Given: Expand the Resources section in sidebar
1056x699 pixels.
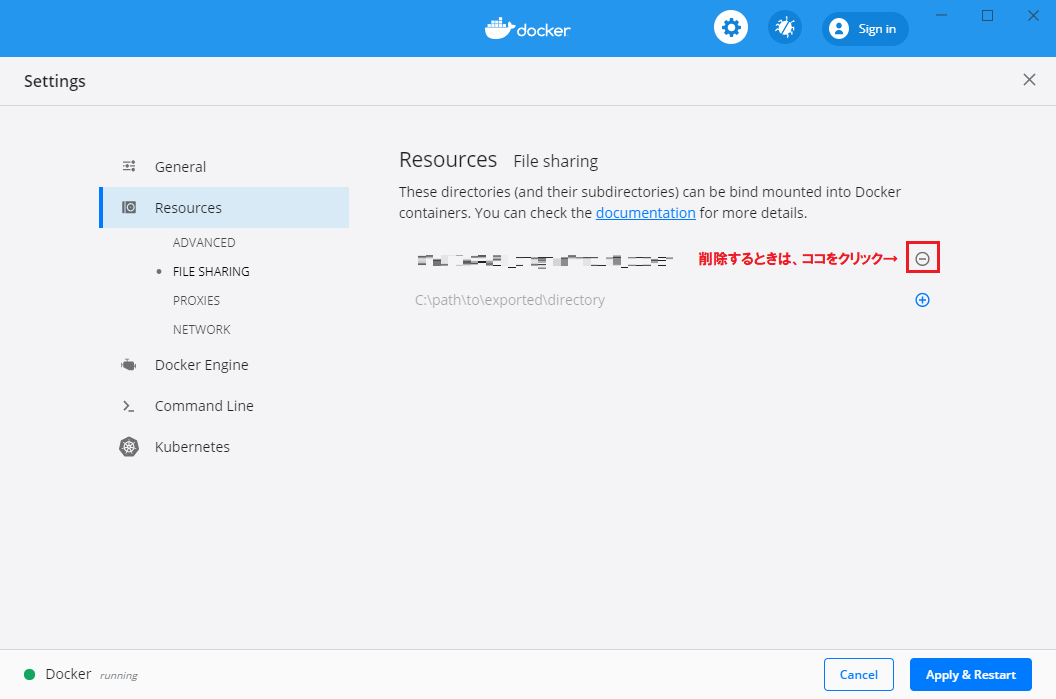Looking at the screenshot, I should (189, 207).
